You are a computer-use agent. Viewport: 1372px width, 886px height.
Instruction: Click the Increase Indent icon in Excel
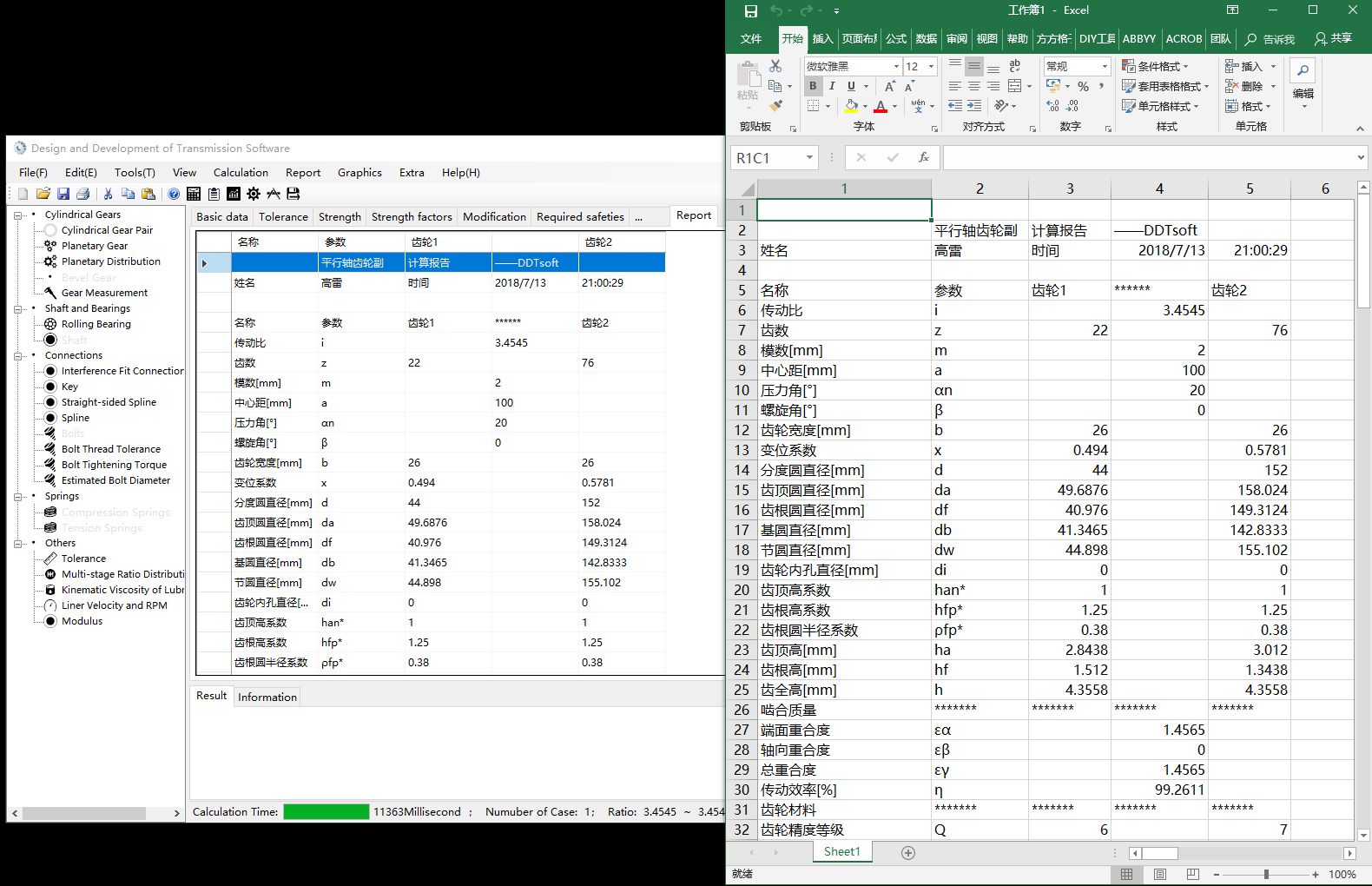974,106
